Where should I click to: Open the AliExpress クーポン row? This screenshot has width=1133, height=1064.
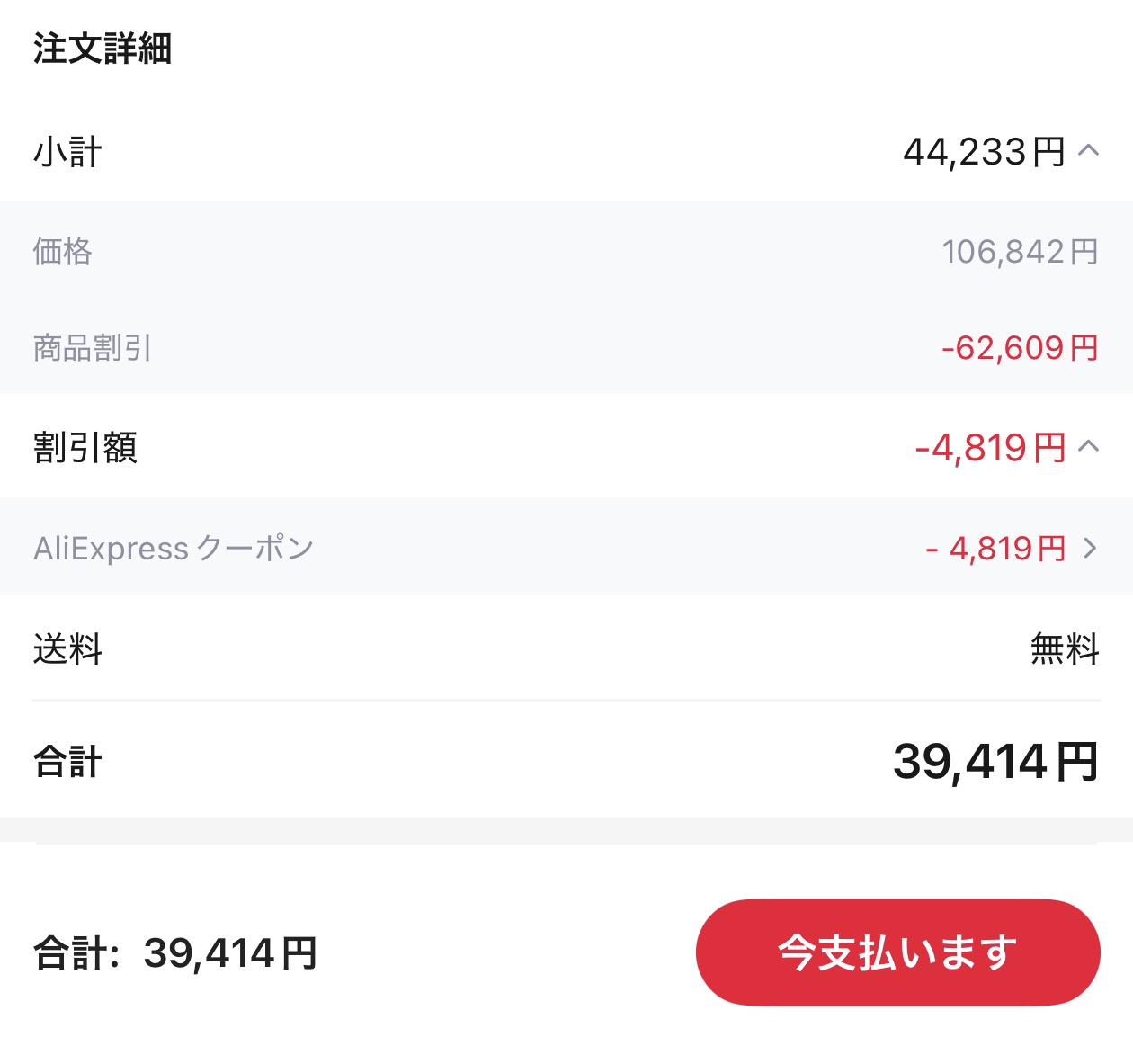(566, 548)
